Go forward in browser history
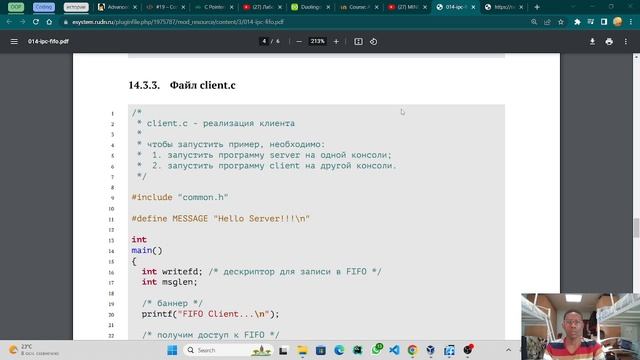 (22, 22)
